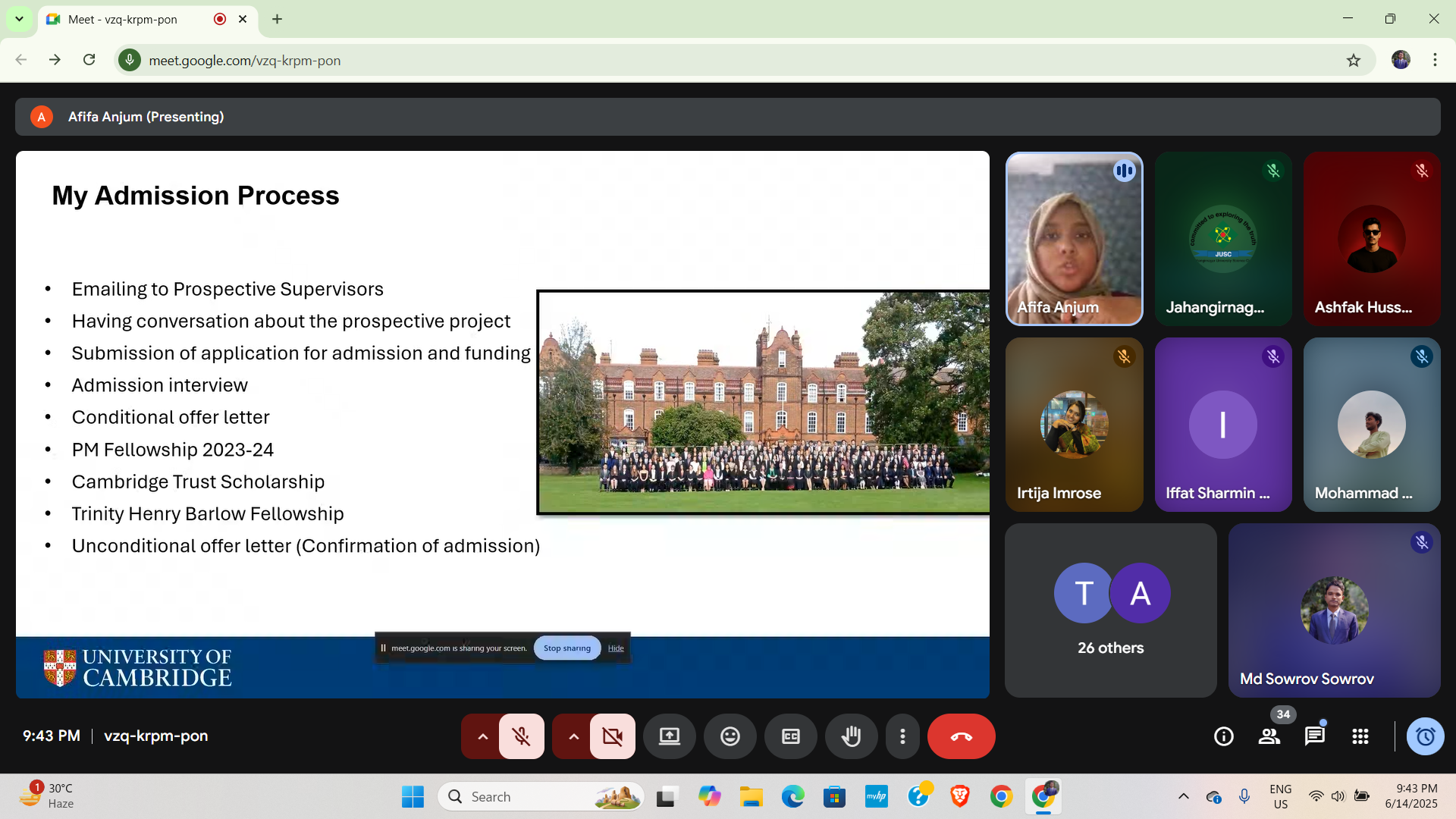This screenshot has width=1456, height=819.
Task: Open more options three-dot menu in call bar
Action: coord(902,736)
